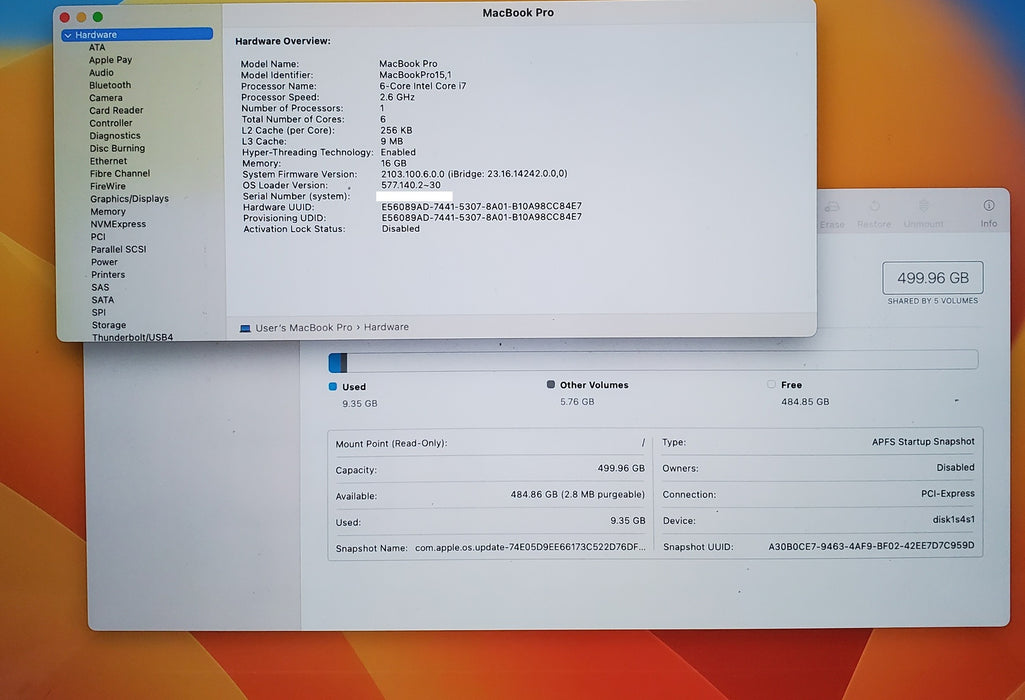Click the System Firmware Version value

[475, 174]
